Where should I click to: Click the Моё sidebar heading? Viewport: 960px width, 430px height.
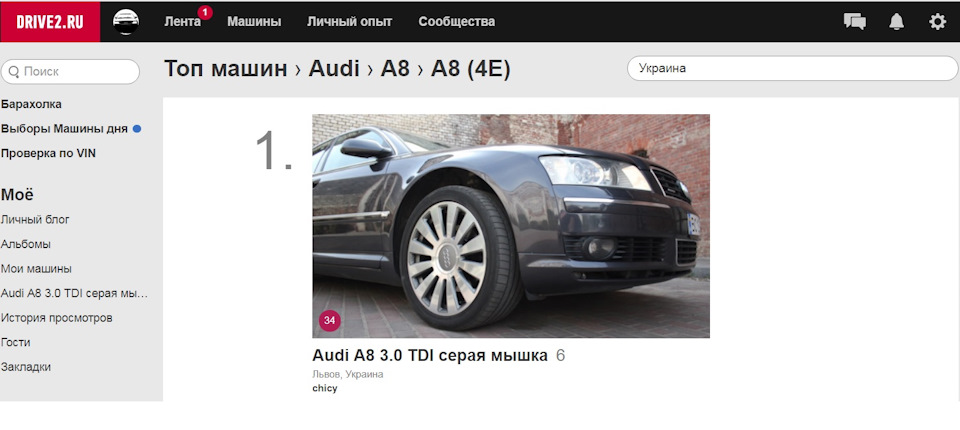coord(17,195)
